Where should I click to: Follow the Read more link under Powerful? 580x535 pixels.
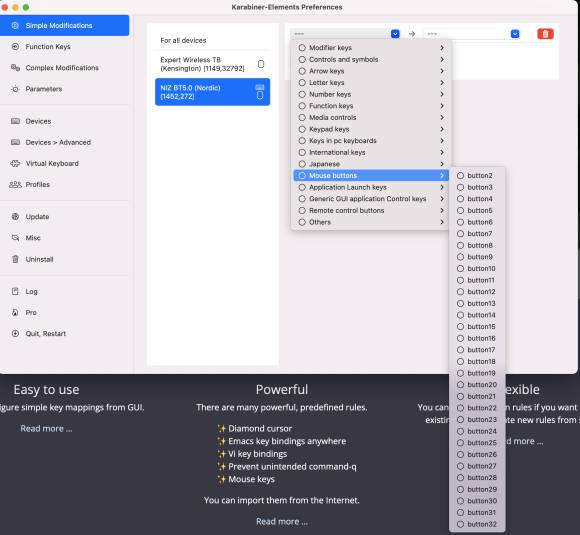[x=282, y=521]
